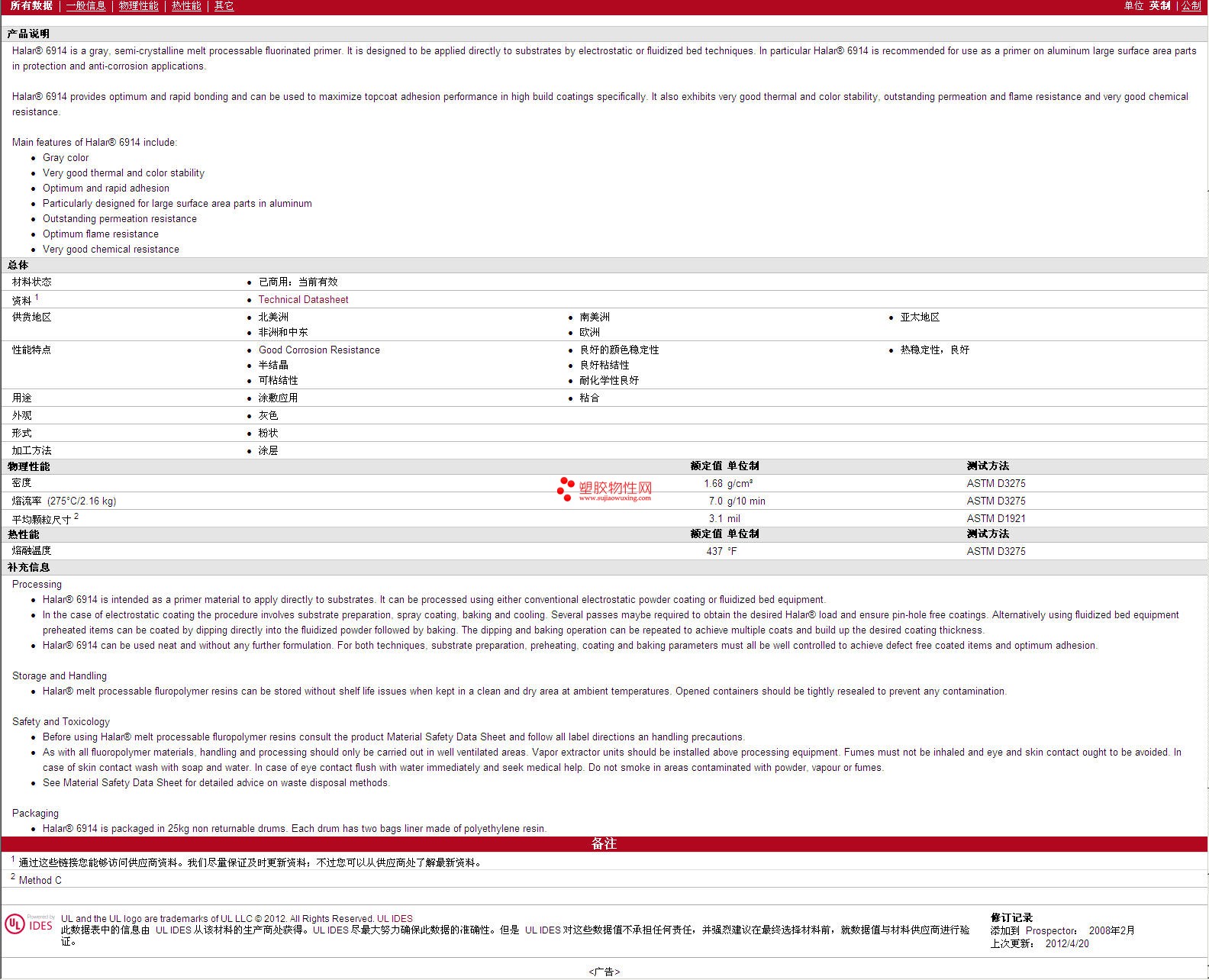Switch to the 其它 tab
The width and height of the screenshot is (1209, 980).
(x=224, y=6)
